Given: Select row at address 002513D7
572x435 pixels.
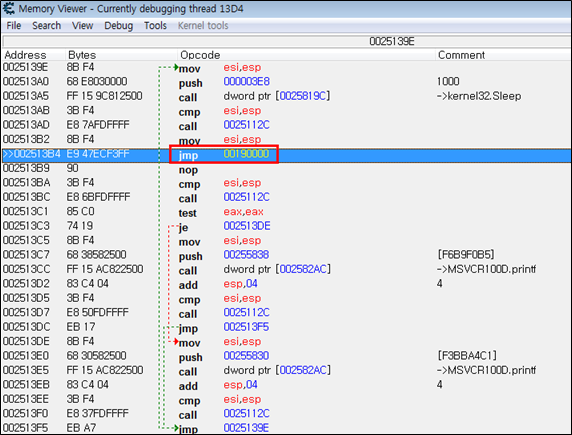Looking at the screenshot, I should pos(287,312).
